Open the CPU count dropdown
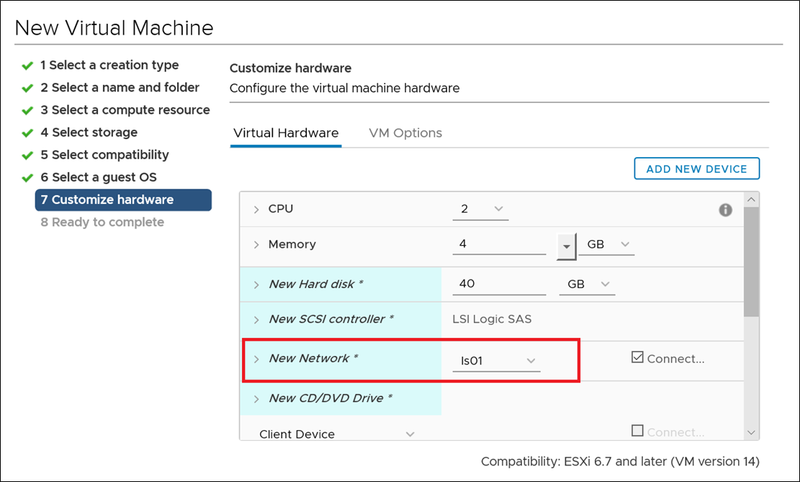800x482 pixels. (481, 210)
